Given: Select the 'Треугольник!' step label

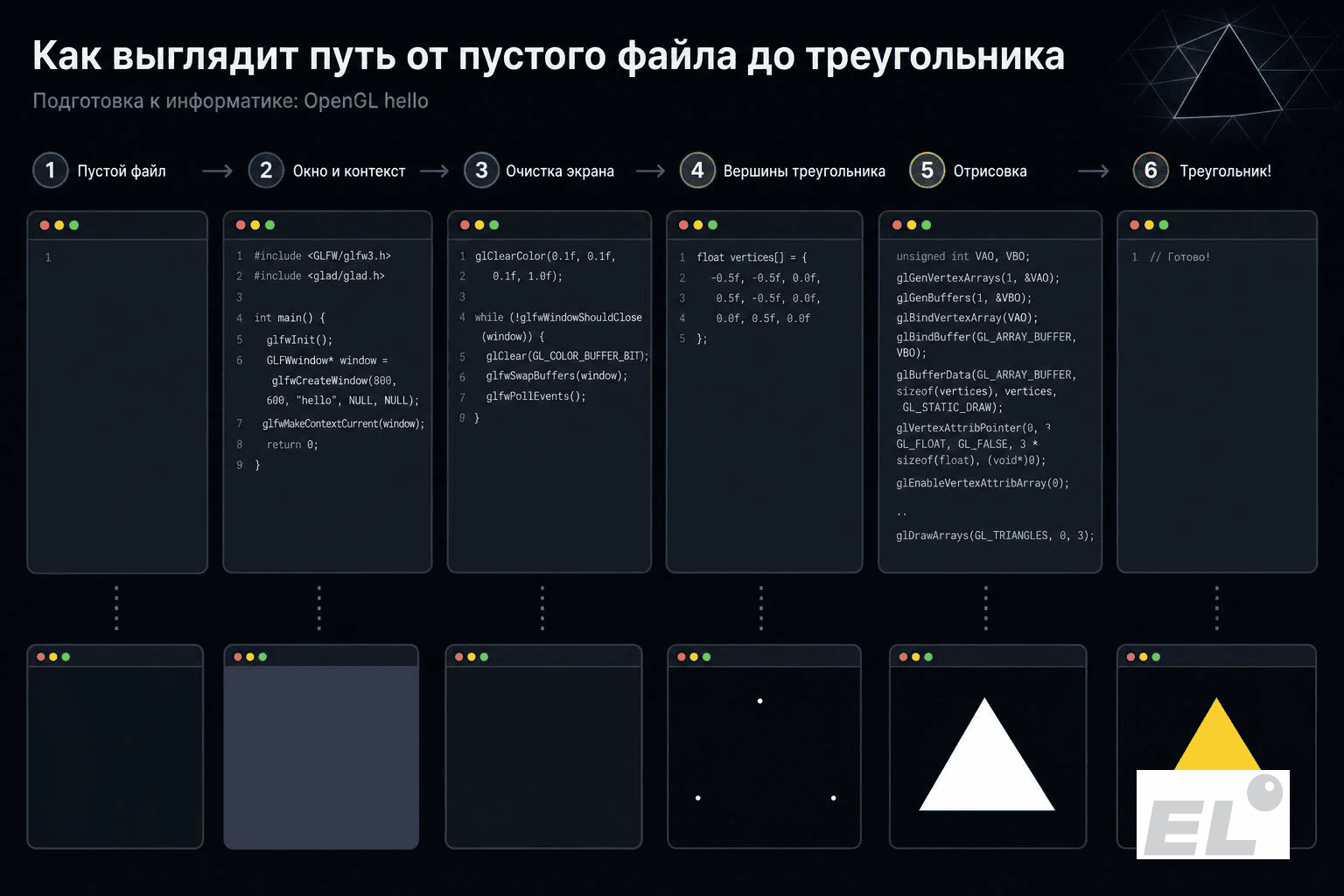Looking at the screenshot, I should click(1225, 171).
